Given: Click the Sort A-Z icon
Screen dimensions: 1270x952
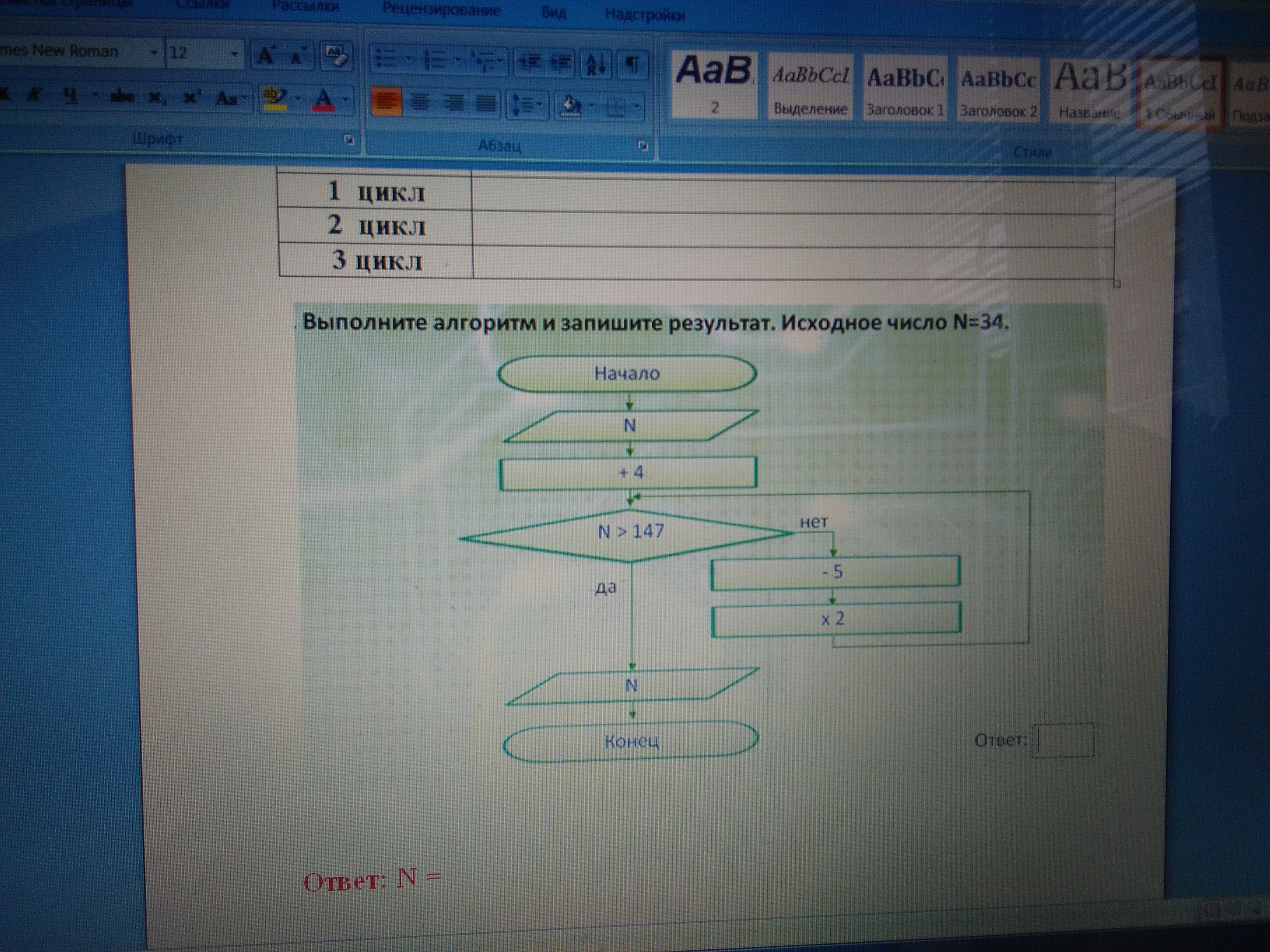Looking at the screenshot, I should [x=596, y=63].
